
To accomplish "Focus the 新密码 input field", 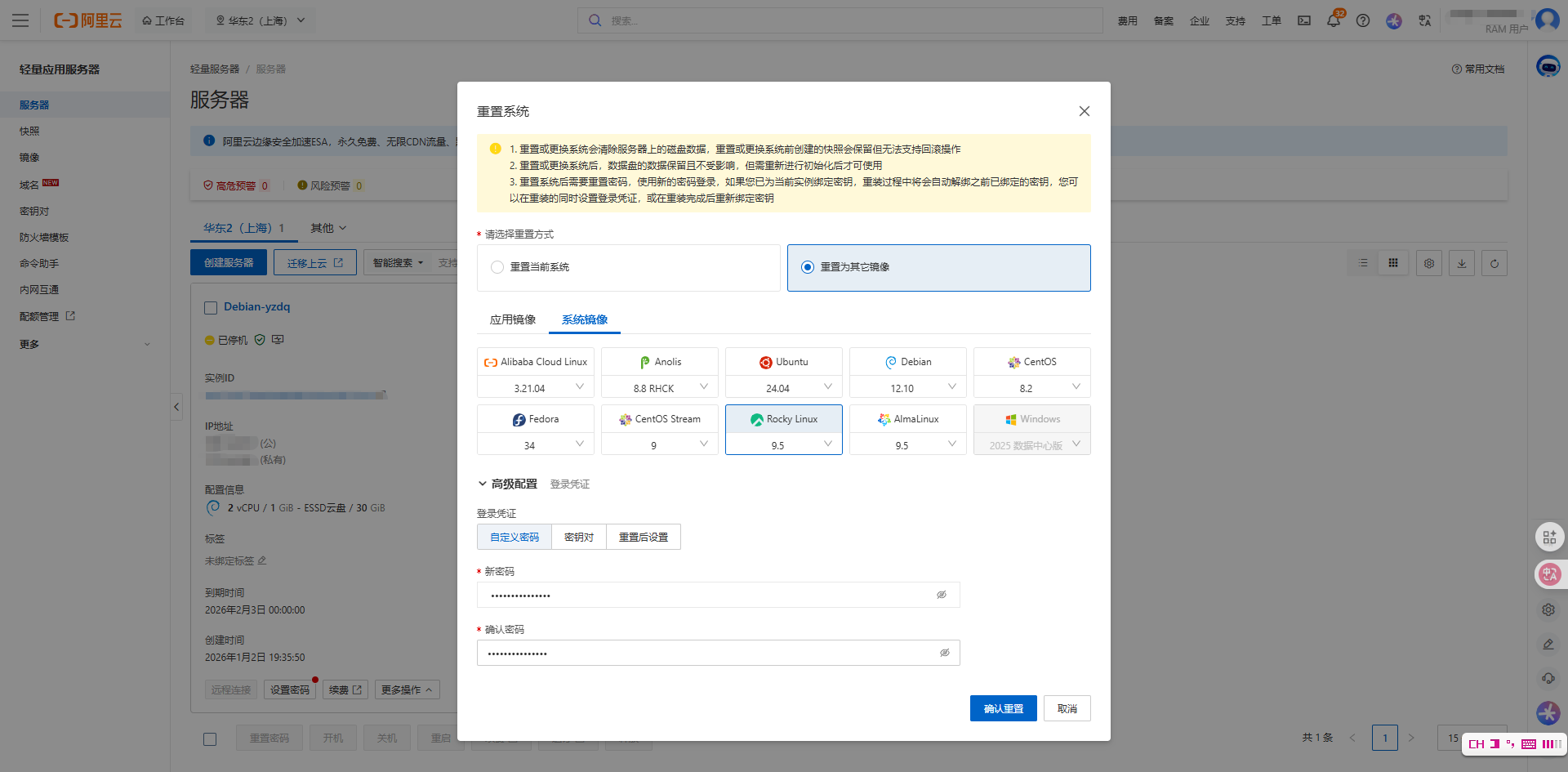I will pos(719,595).
